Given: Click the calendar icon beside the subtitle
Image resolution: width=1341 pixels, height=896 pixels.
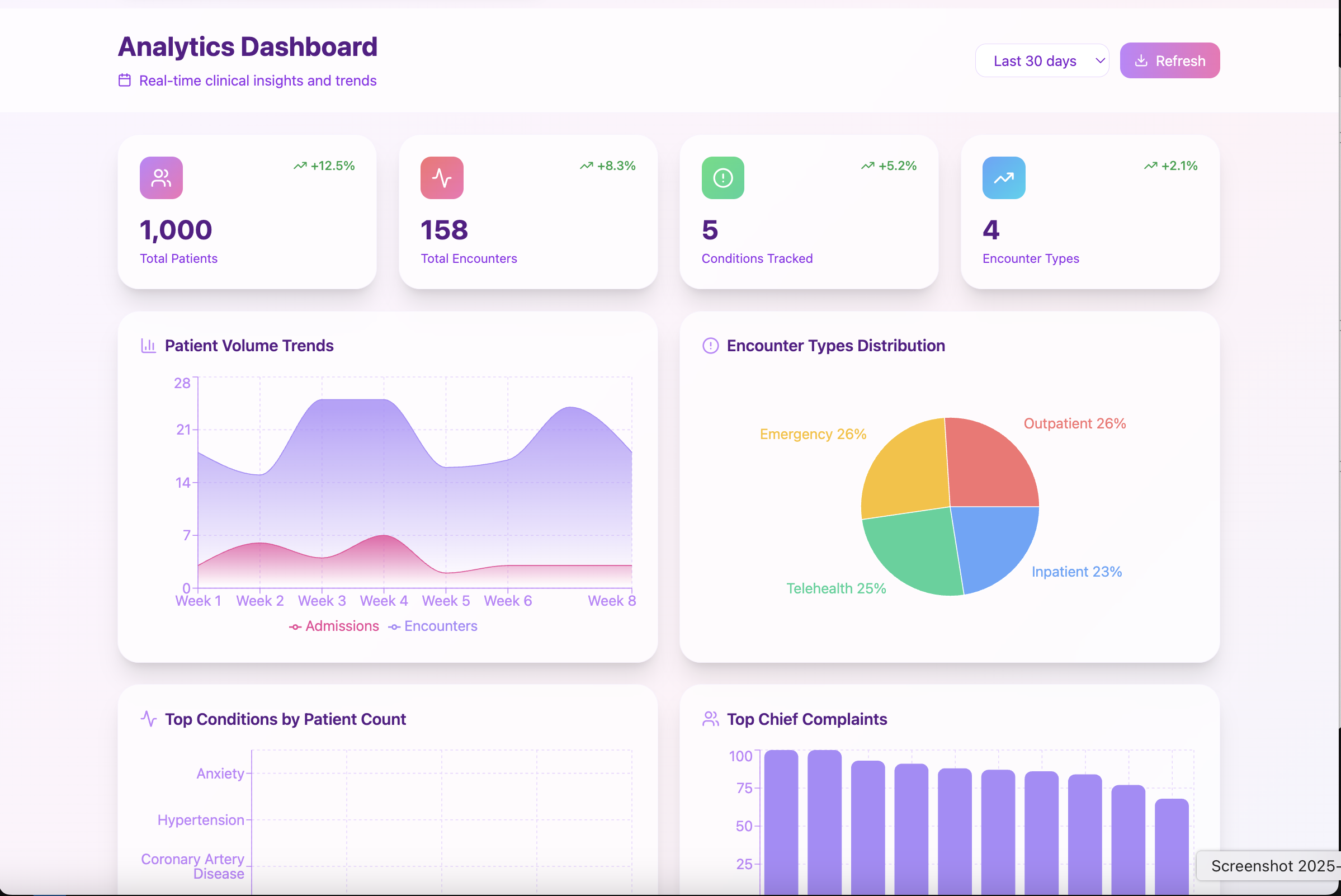Looking at the screenshot, I should pyautogui.click(x=125, y=80).
